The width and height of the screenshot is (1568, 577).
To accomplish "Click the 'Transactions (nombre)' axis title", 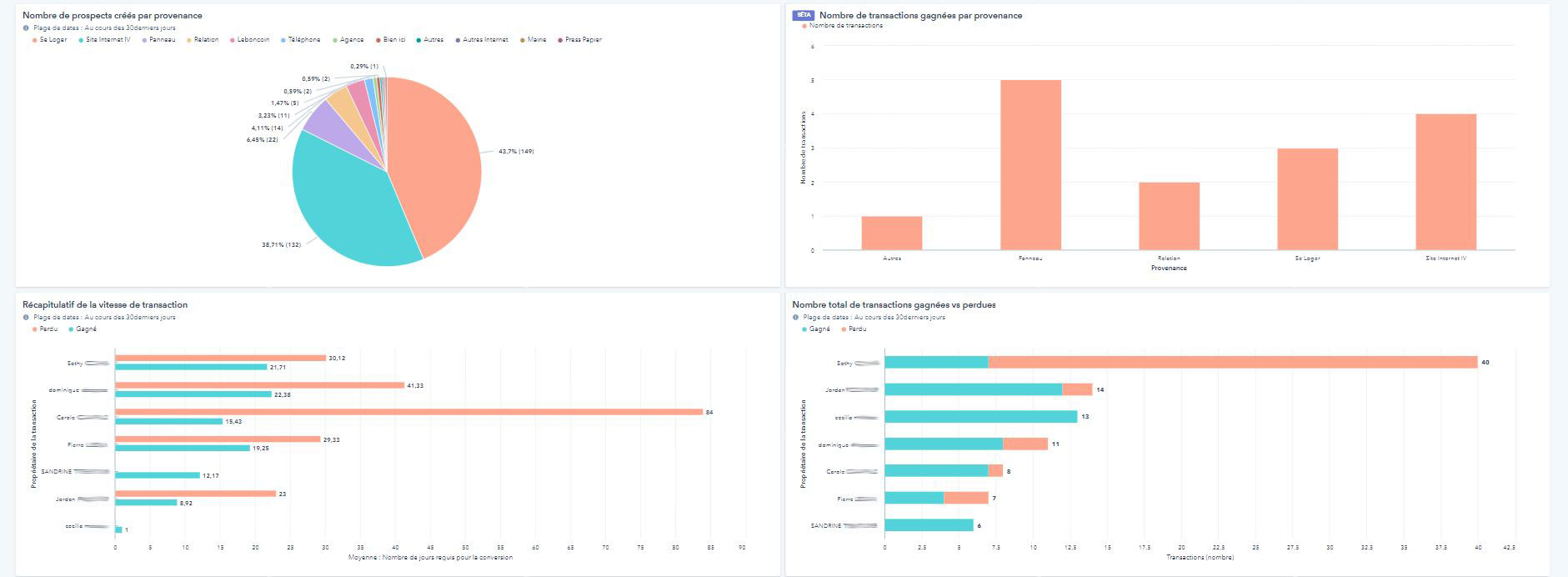I will pyautogui.click(x=1200, y=557).
